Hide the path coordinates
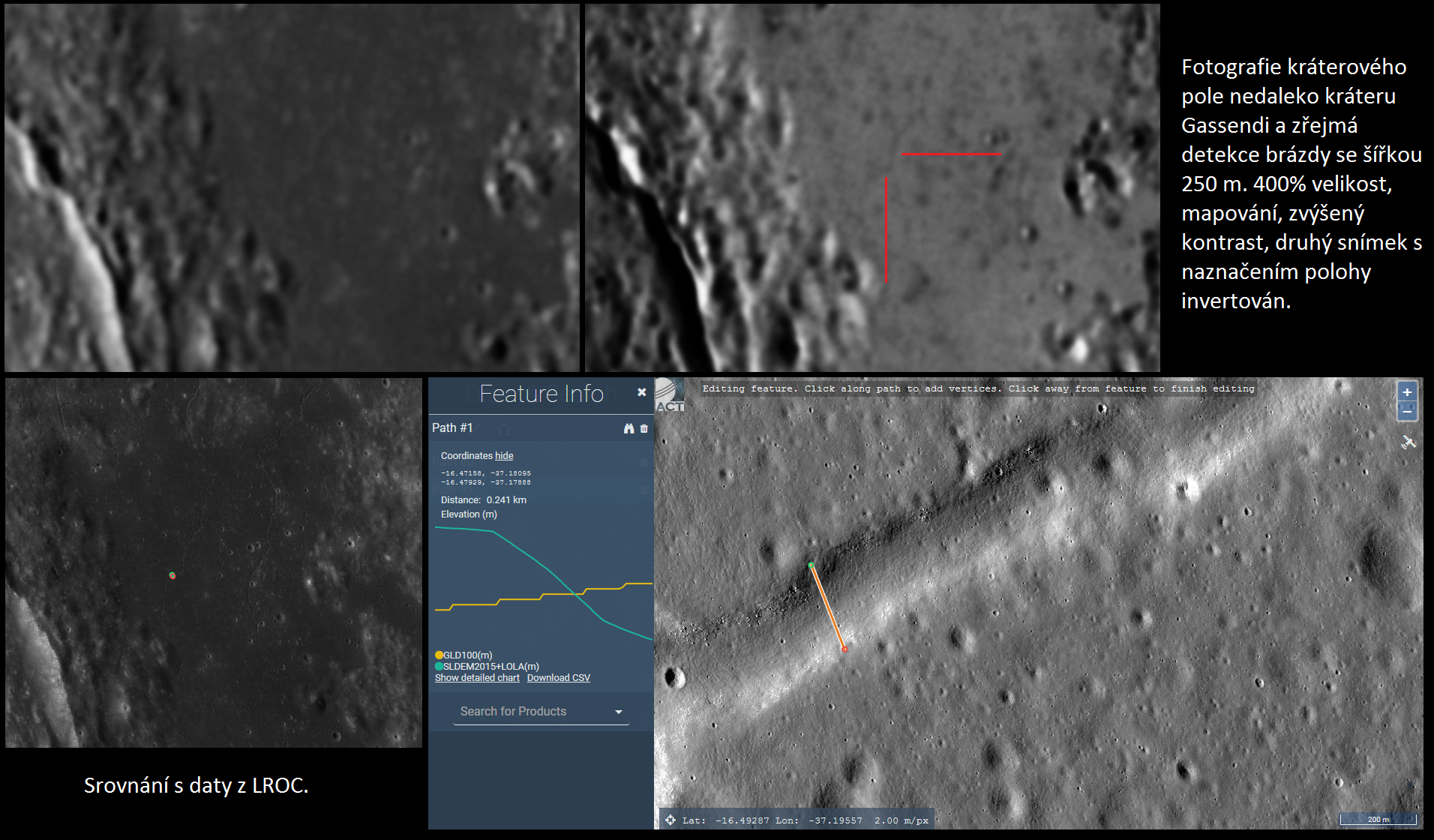This screenshot has width=1434, height=840. pyautogui.click(x=504, y=456)
